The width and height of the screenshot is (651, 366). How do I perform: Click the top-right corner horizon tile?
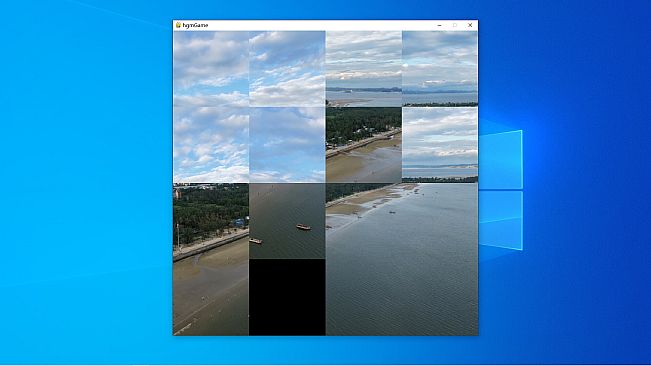click(x=440, y=69)
